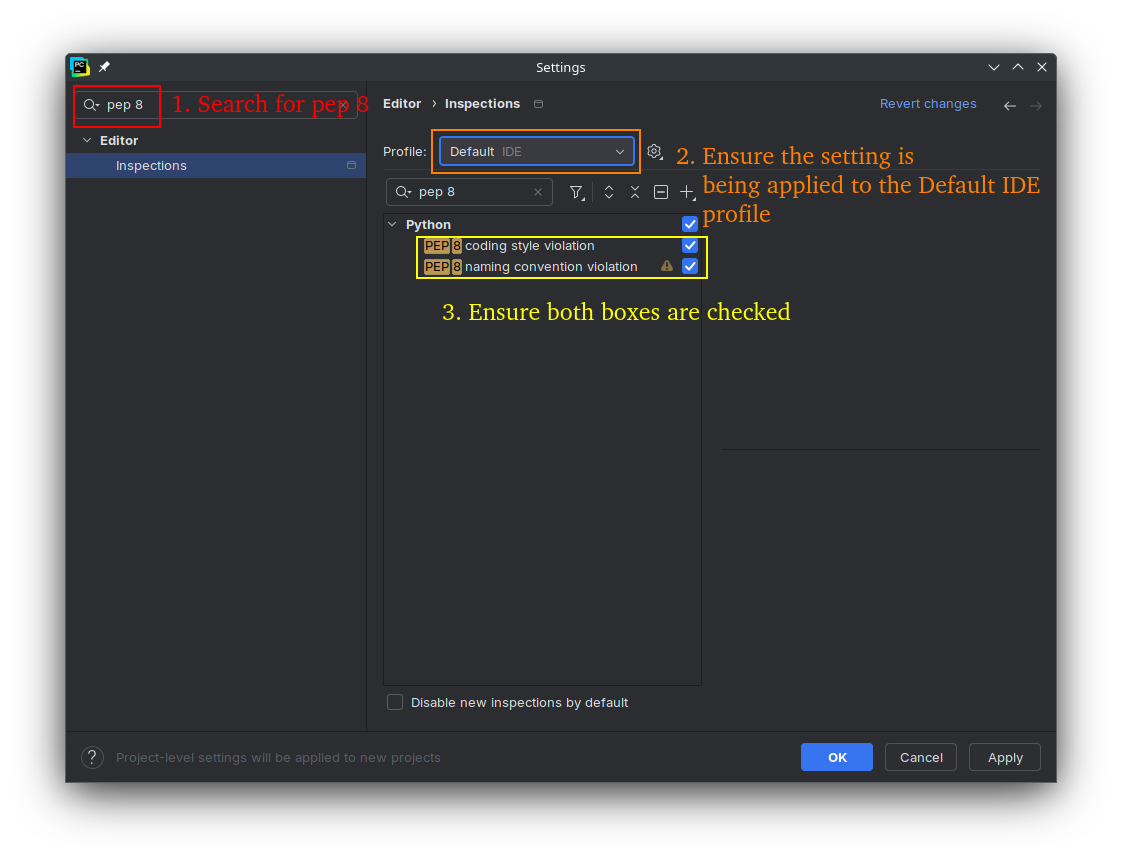This screenshot has height=860, width=1122.
Task: Open the profile gear settings icon
Action: coord(654,151)
